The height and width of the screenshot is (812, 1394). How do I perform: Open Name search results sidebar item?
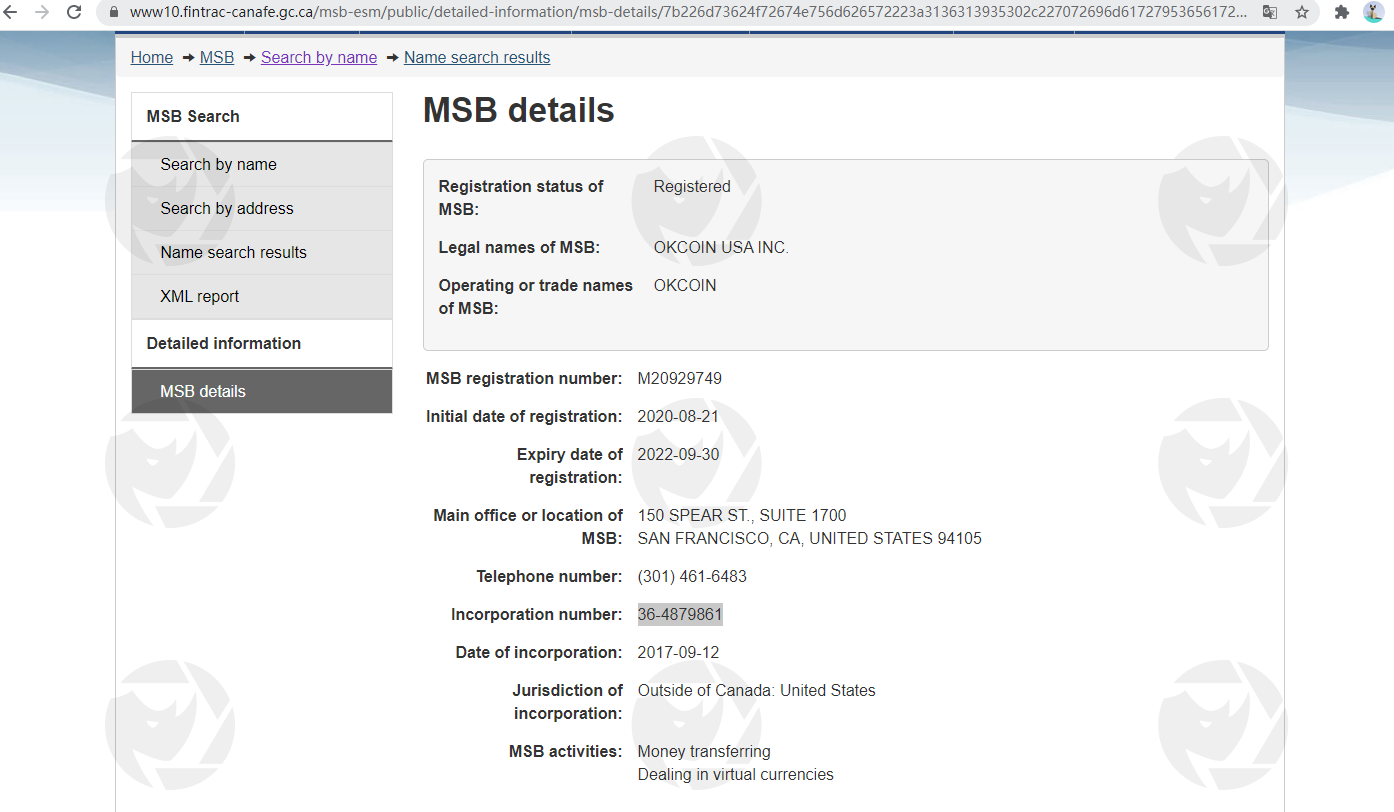coord(234,252)
